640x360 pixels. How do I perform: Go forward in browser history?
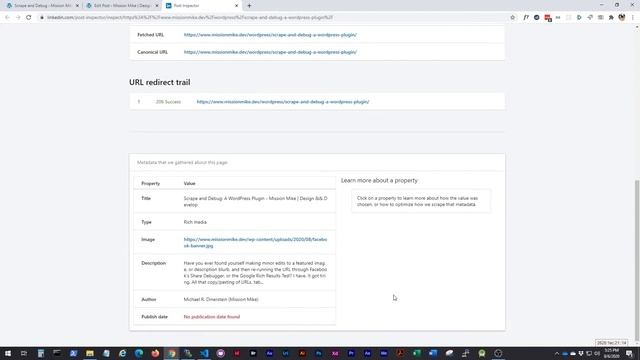(x=18, y=18)
